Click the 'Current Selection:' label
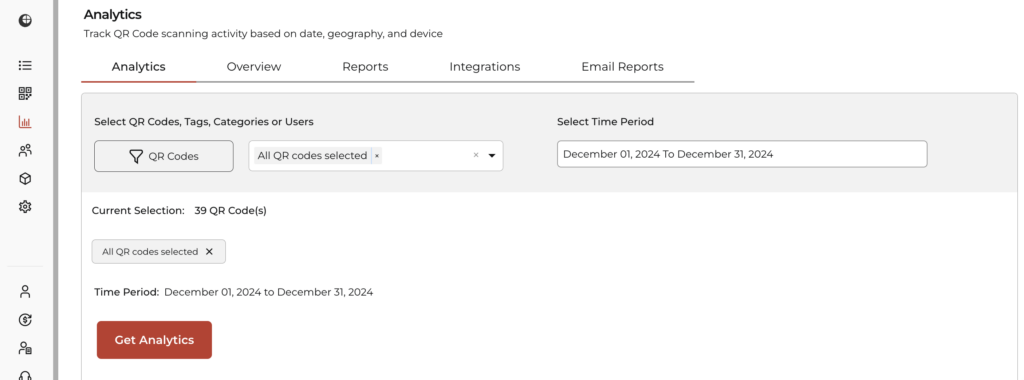The width and height of the screenshot is (1024, 380). (x=138, y=211)
